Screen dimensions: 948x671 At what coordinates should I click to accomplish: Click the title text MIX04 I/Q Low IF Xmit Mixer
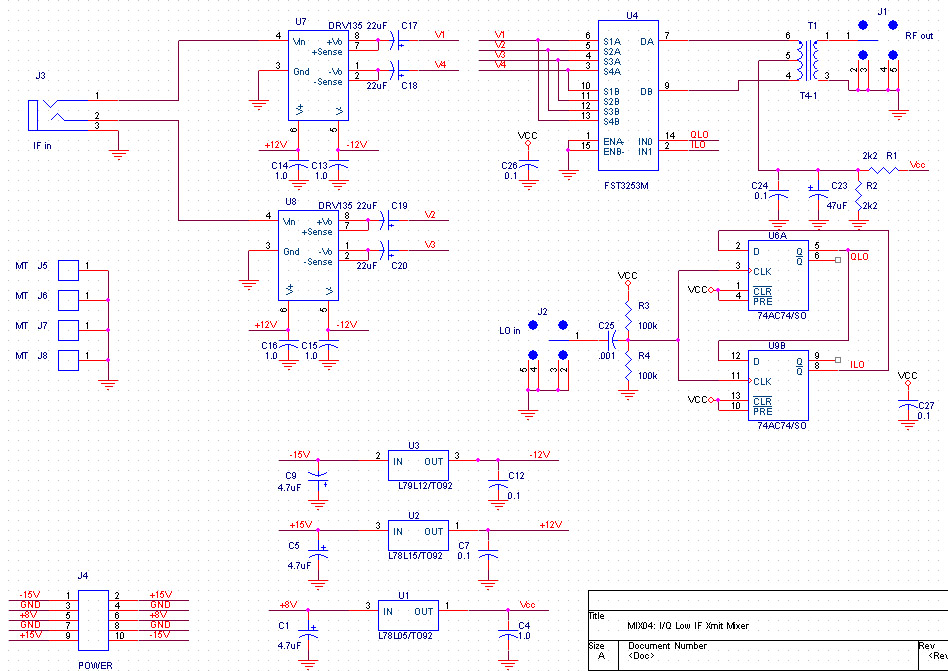[x=686, y=626]
